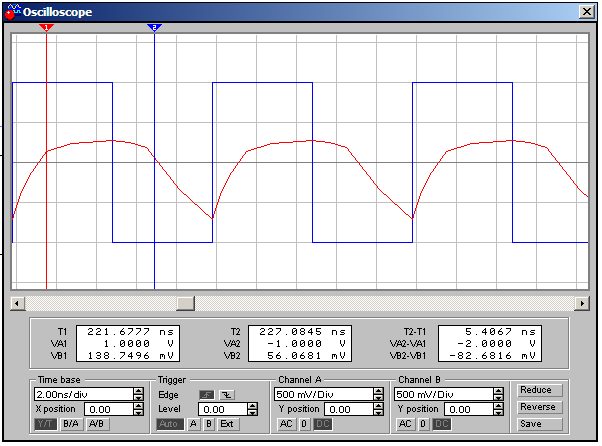Image resolution: width=602 pixels, height=446 pixels.
Task: Click VA2 readout -1.0000 V
Action: pyautogui.click(x=306, y=344)
